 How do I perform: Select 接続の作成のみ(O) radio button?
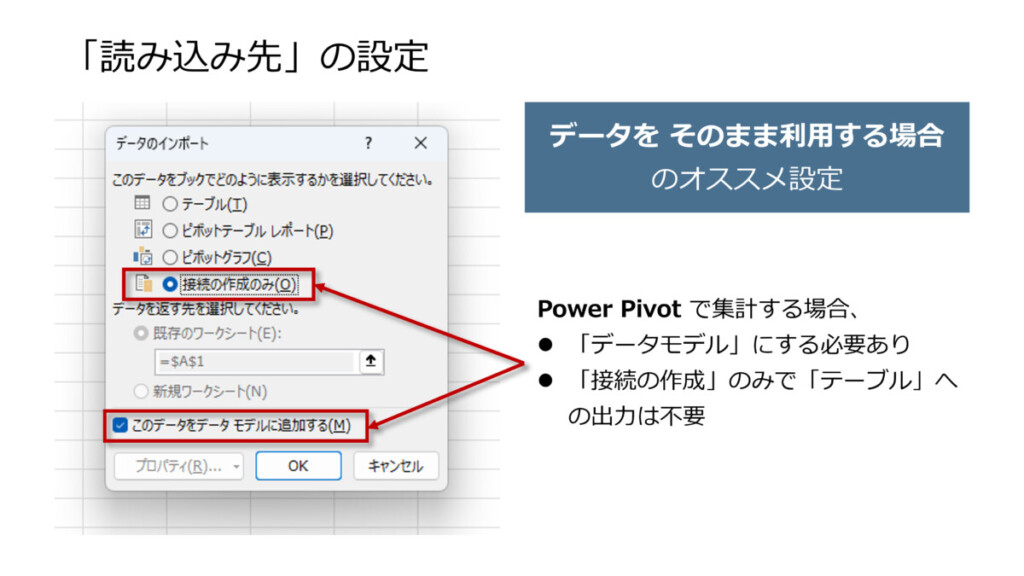click(x=170, y=284)
